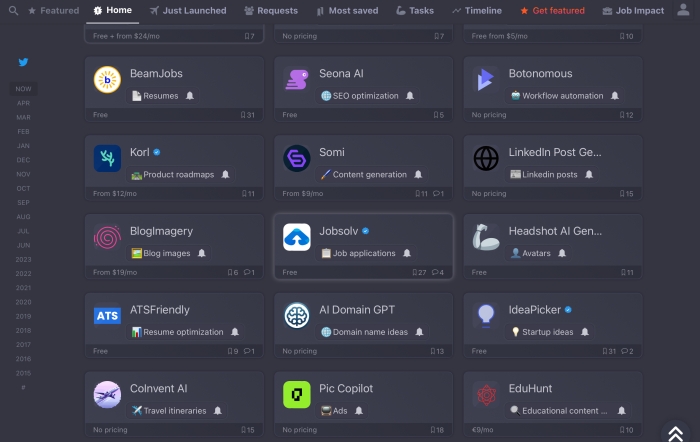Screen dimensions: 700x442
Task: Open the Most saved tab
Action: (347, 10)
